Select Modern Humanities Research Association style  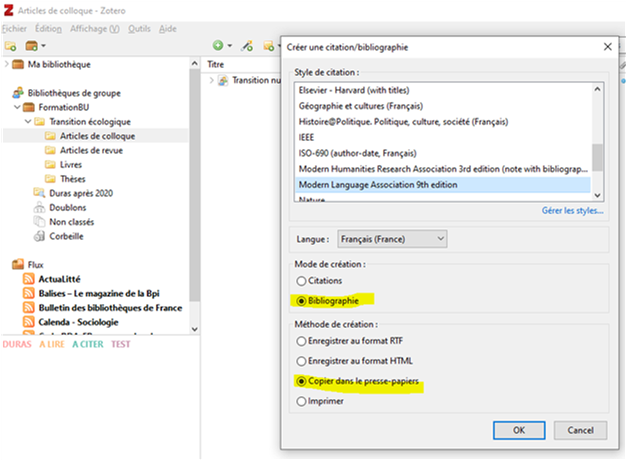tap(443, 169)
